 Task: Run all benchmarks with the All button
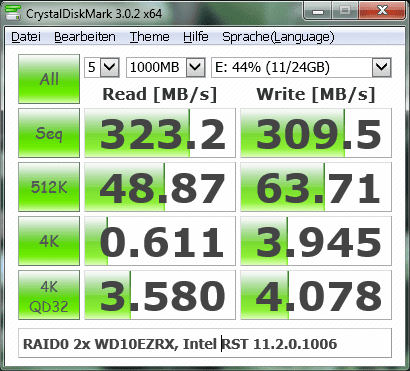point(49,79)
